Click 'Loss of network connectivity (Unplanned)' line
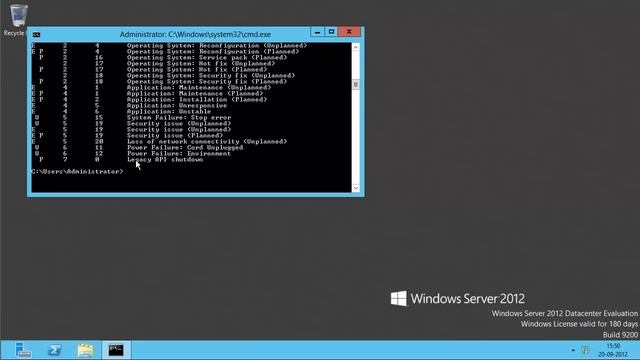Screen dimensions: 640x360 pyautogui.click(x=207, y=142)
